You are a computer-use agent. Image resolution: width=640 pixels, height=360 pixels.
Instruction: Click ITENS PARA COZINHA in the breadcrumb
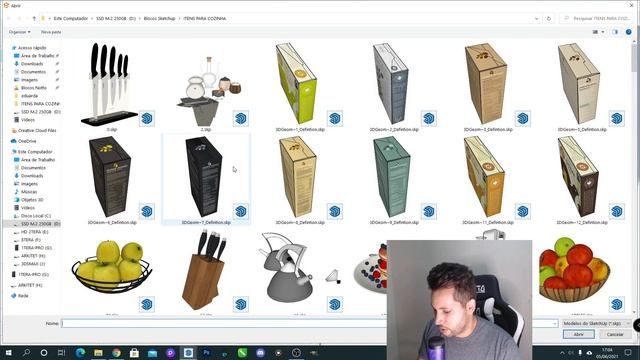[x=204, y=18]
